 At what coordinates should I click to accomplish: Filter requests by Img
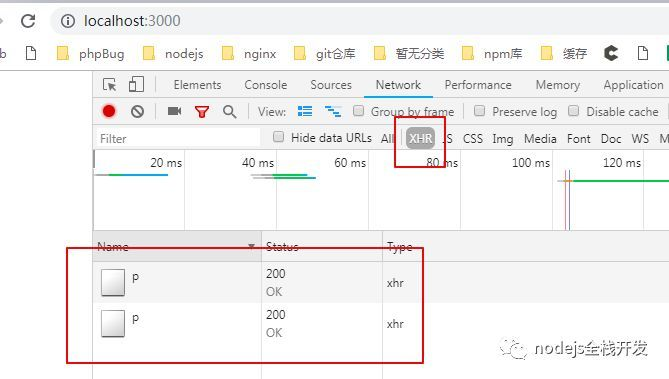tap(503, 139)
